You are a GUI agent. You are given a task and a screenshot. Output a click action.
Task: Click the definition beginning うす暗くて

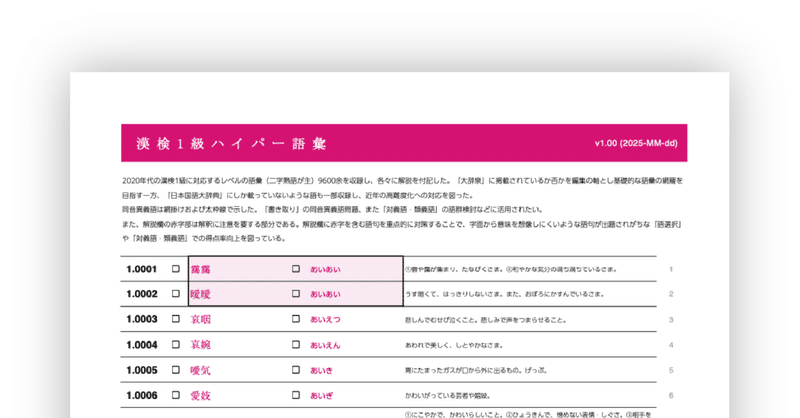coord(505,294)
